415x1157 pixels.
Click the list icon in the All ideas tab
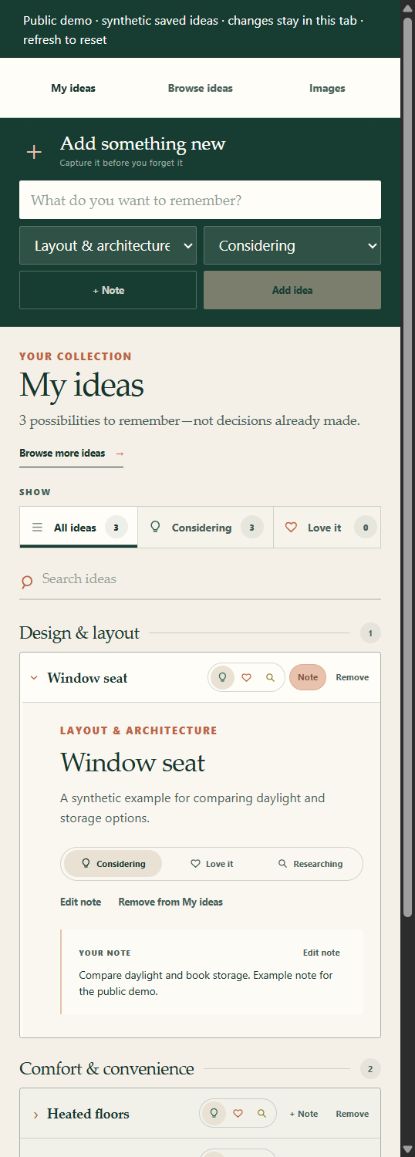(x=37, y=528)
